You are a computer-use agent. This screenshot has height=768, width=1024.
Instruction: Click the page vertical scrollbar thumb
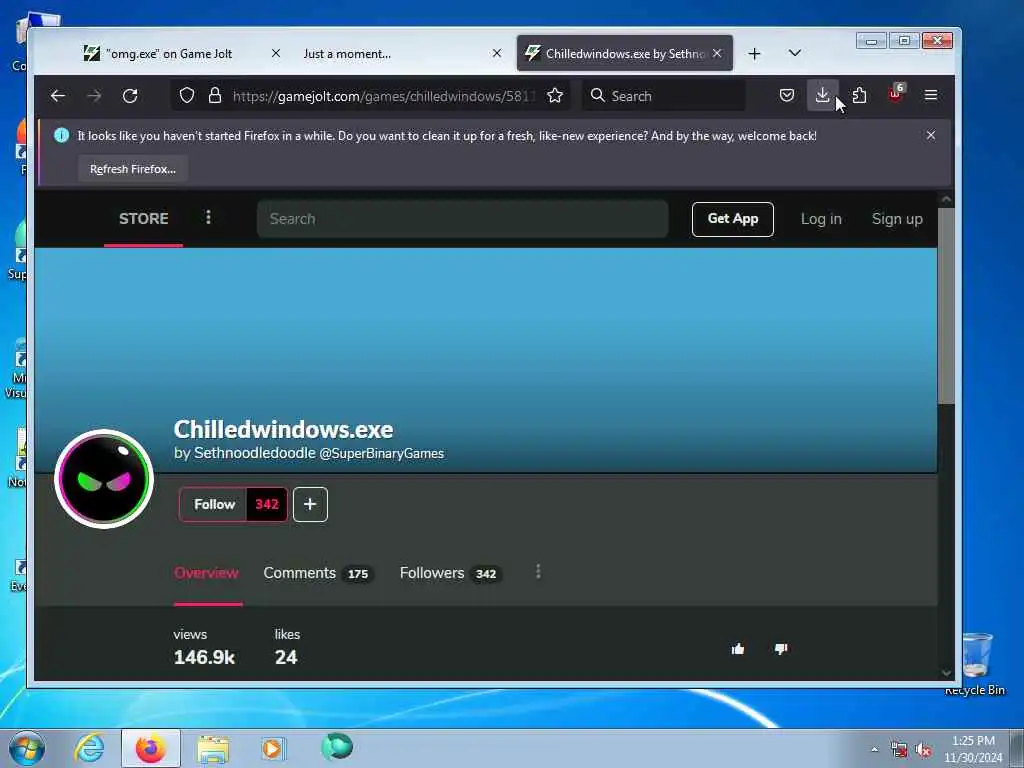(x=946, y=306)
